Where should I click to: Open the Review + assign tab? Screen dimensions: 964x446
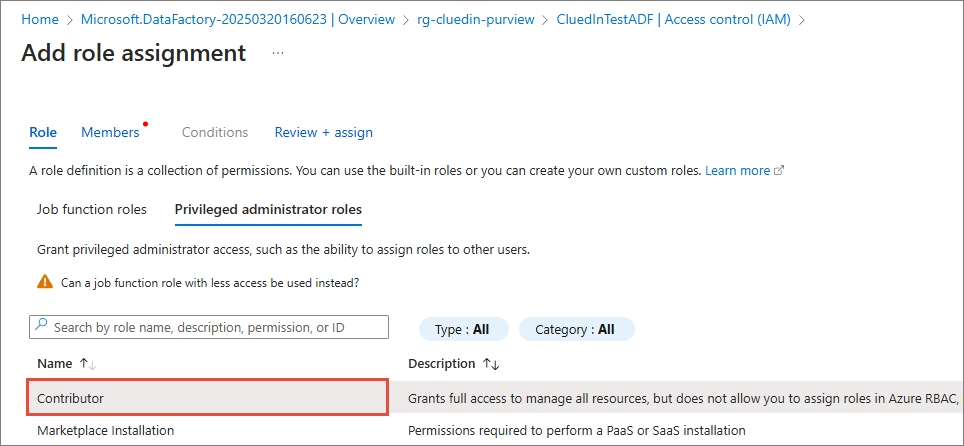pyautogui.click(x=323, y=132)
